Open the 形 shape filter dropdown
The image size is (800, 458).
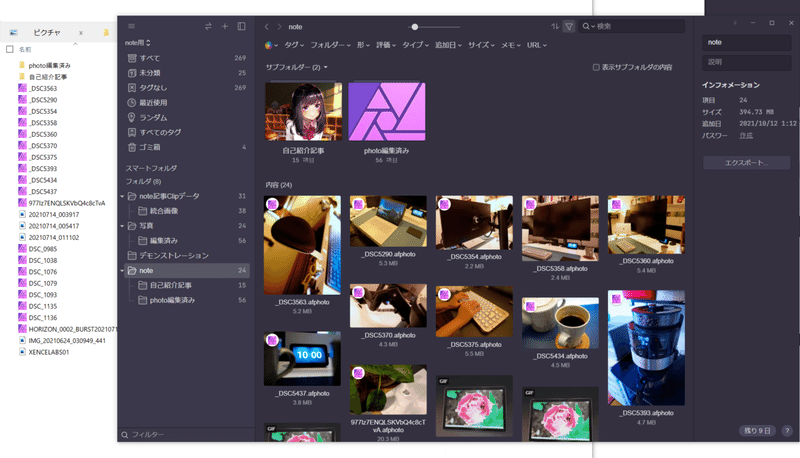pyautogui.click(x=363, y=45)
